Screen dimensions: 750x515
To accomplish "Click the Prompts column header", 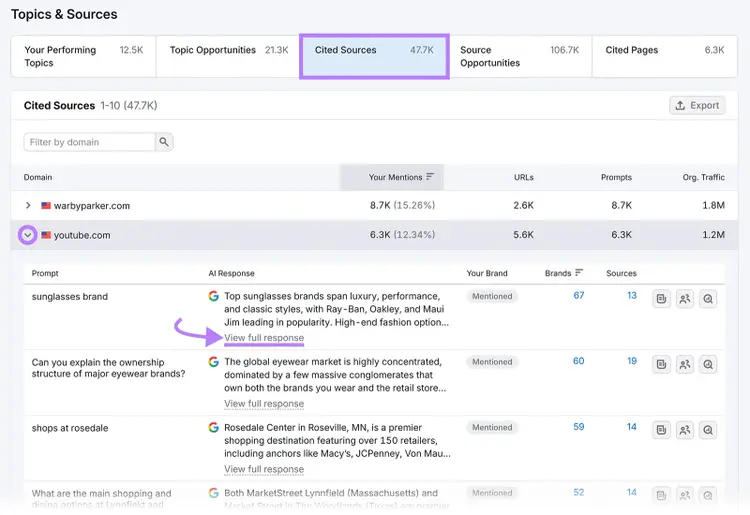I will tap(616, 177).
